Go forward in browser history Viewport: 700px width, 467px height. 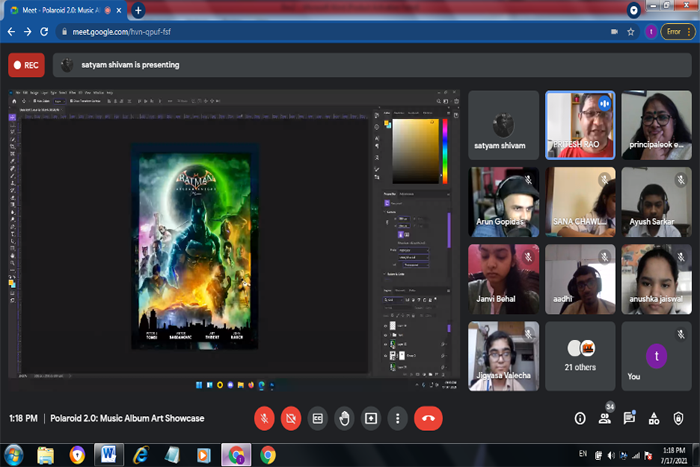tap(28, 32)
